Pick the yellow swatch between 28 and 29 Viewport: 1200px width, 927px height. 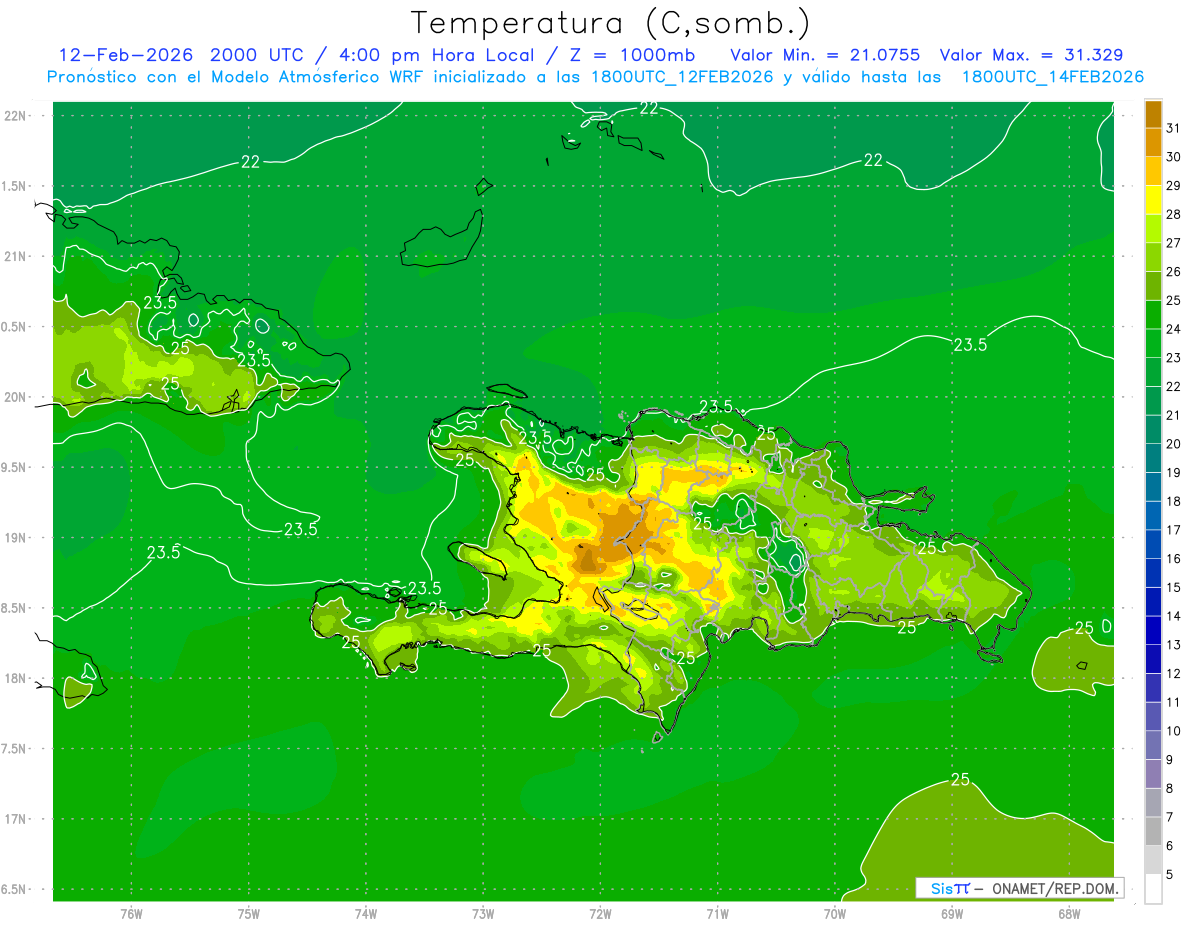point(1153,200)
